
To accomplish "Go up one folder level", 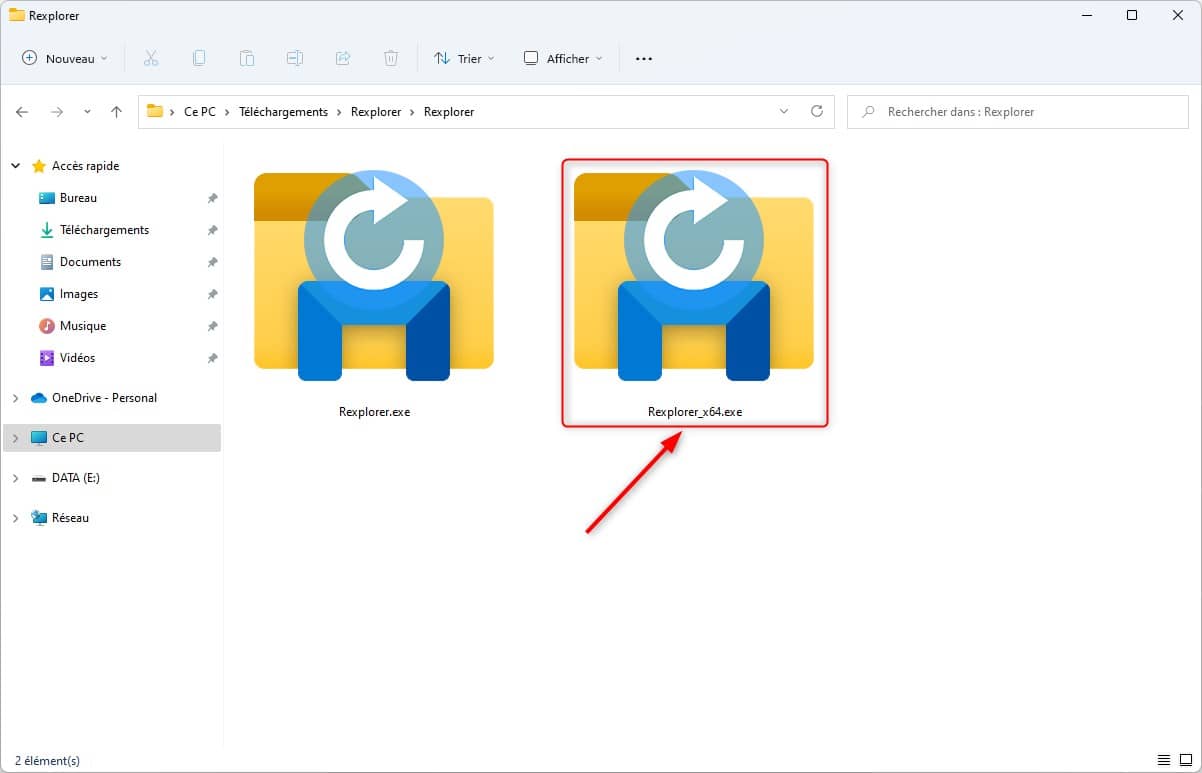I will tap(116, 112).
